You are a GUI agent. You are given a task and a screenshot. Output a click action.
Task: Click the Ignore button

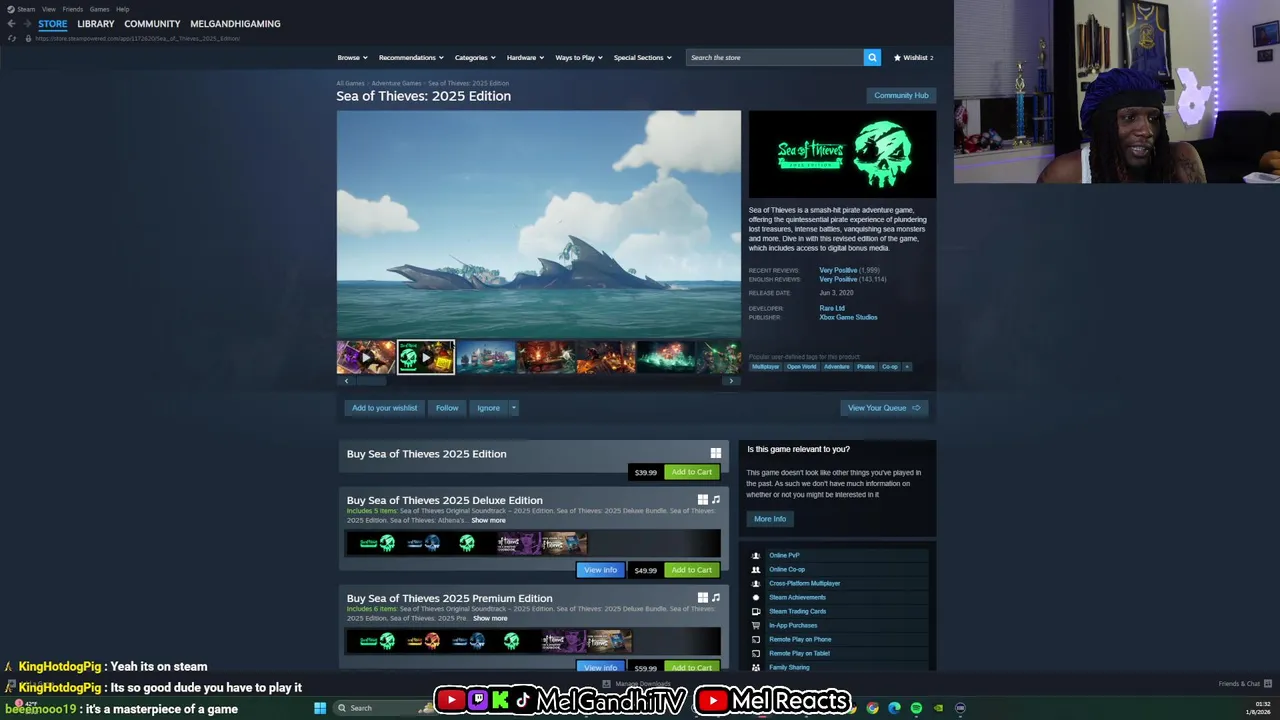pyautogui.click(x=488, y=408)
